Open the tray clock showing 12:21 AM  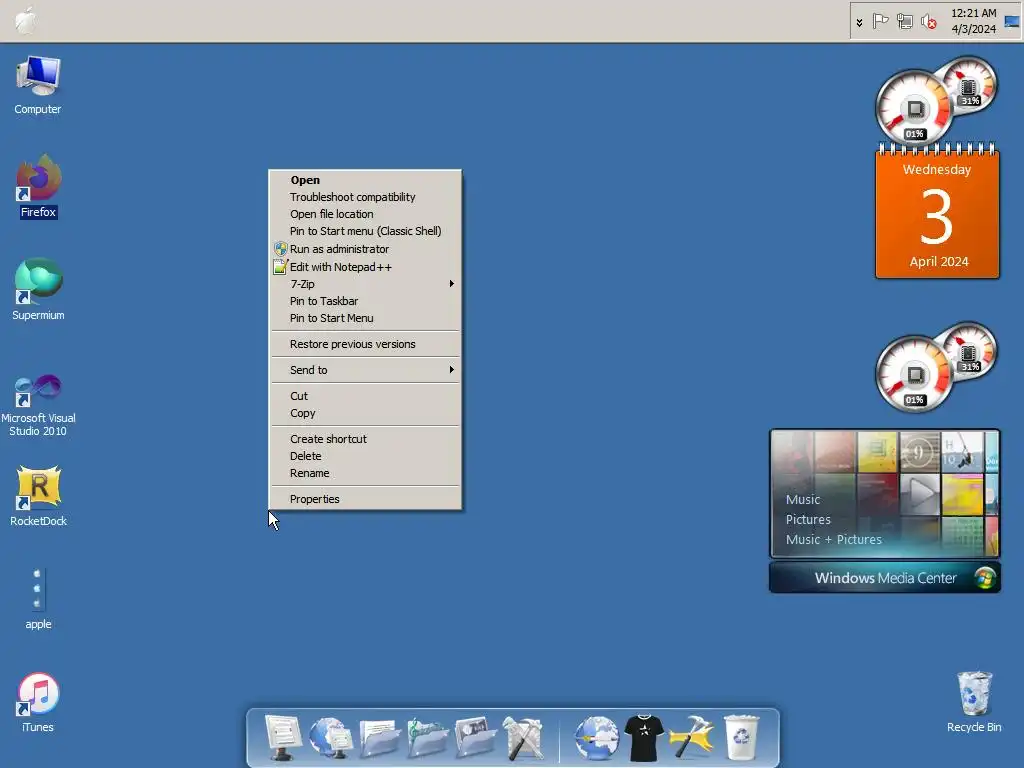click(973, 21)
